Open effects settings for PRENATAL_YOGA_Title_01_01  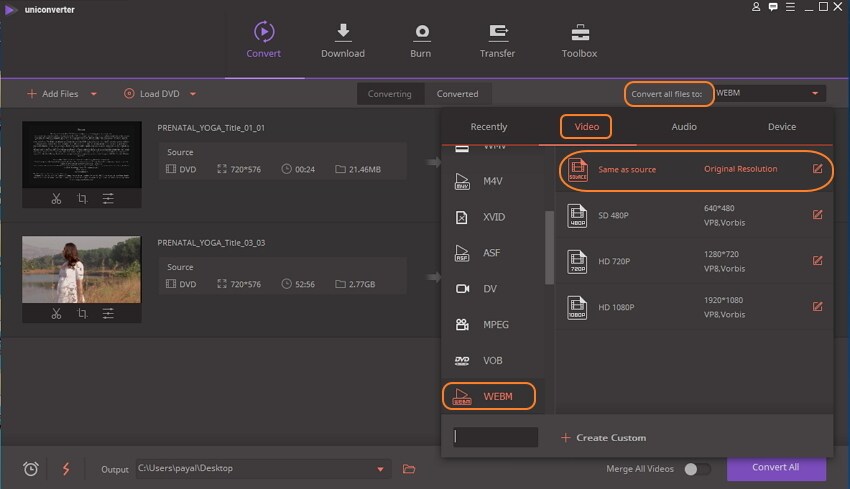108,198
